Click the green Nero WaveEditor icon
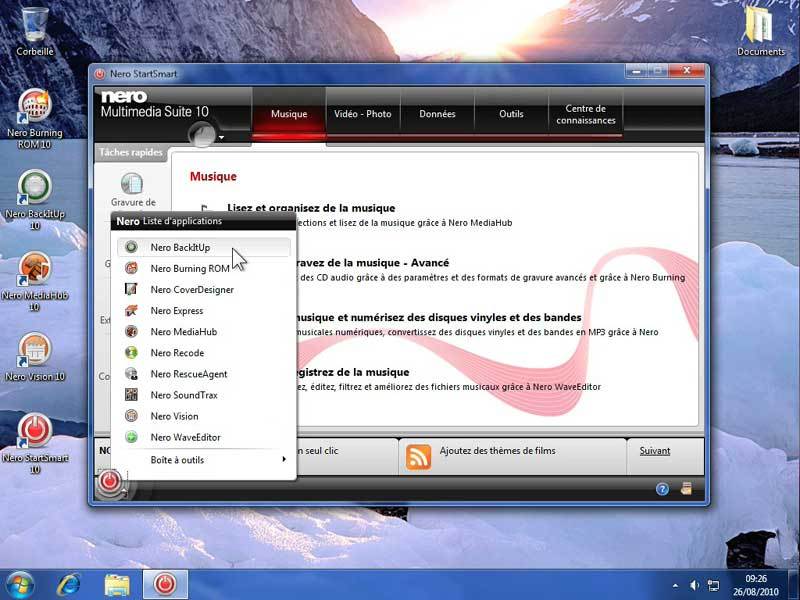The image size is (800, 600). click(x=131, y=437)
